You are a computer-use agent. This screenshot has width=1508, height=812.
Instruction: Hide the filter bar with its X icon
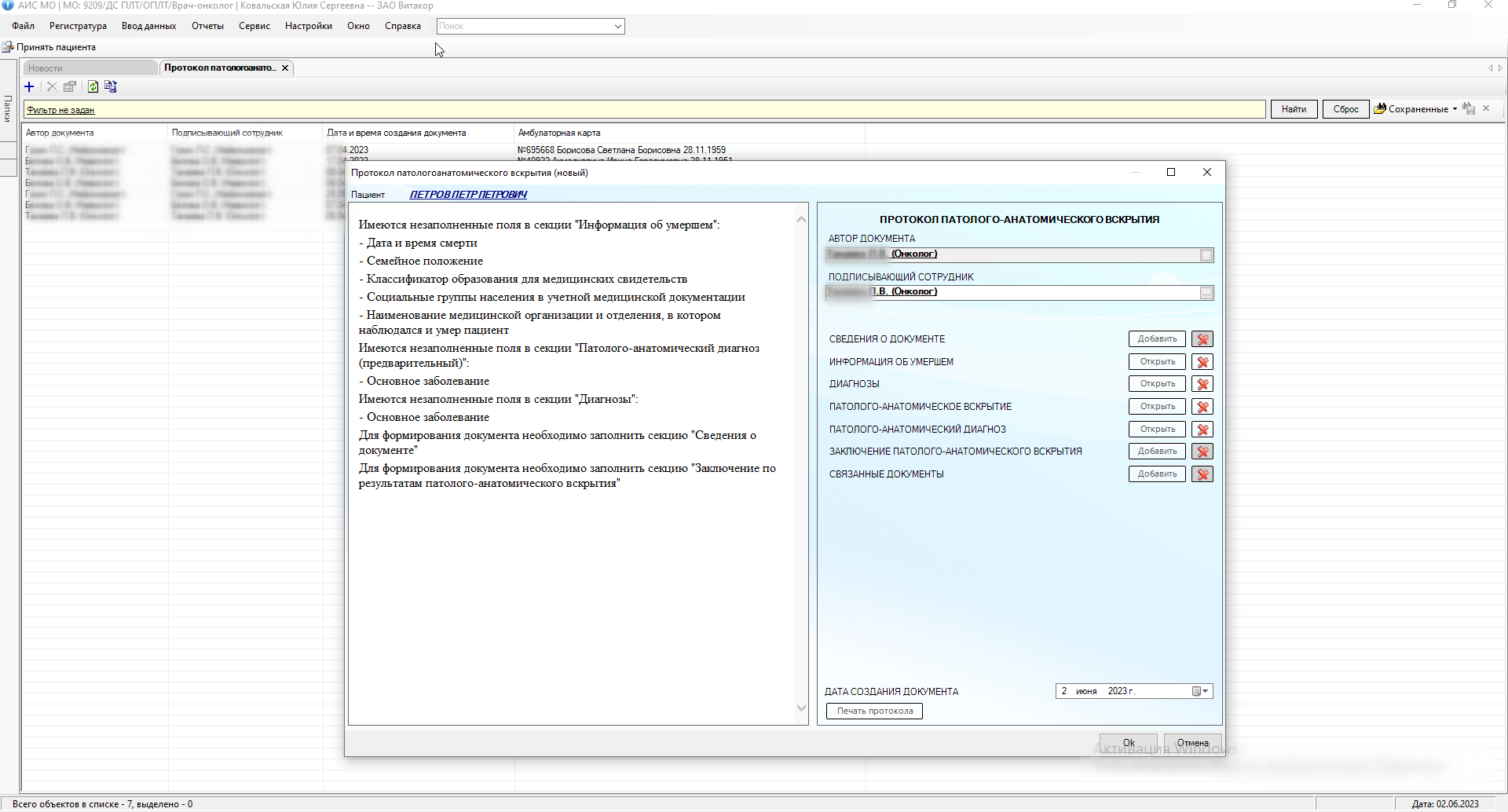1486,108
